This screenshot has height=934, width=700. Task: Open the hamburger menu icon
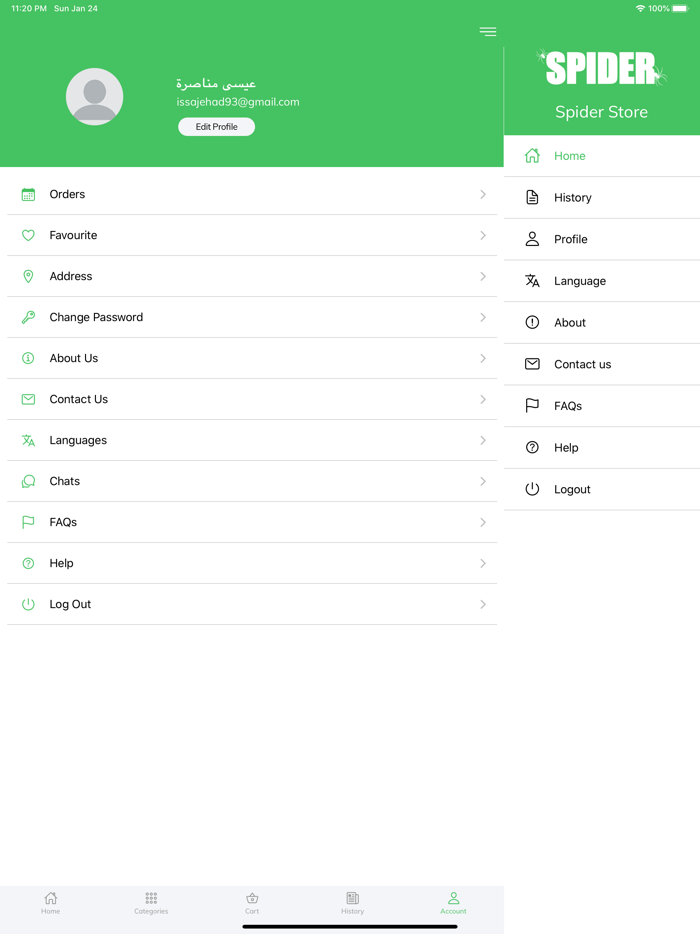(x=487, y=32)
